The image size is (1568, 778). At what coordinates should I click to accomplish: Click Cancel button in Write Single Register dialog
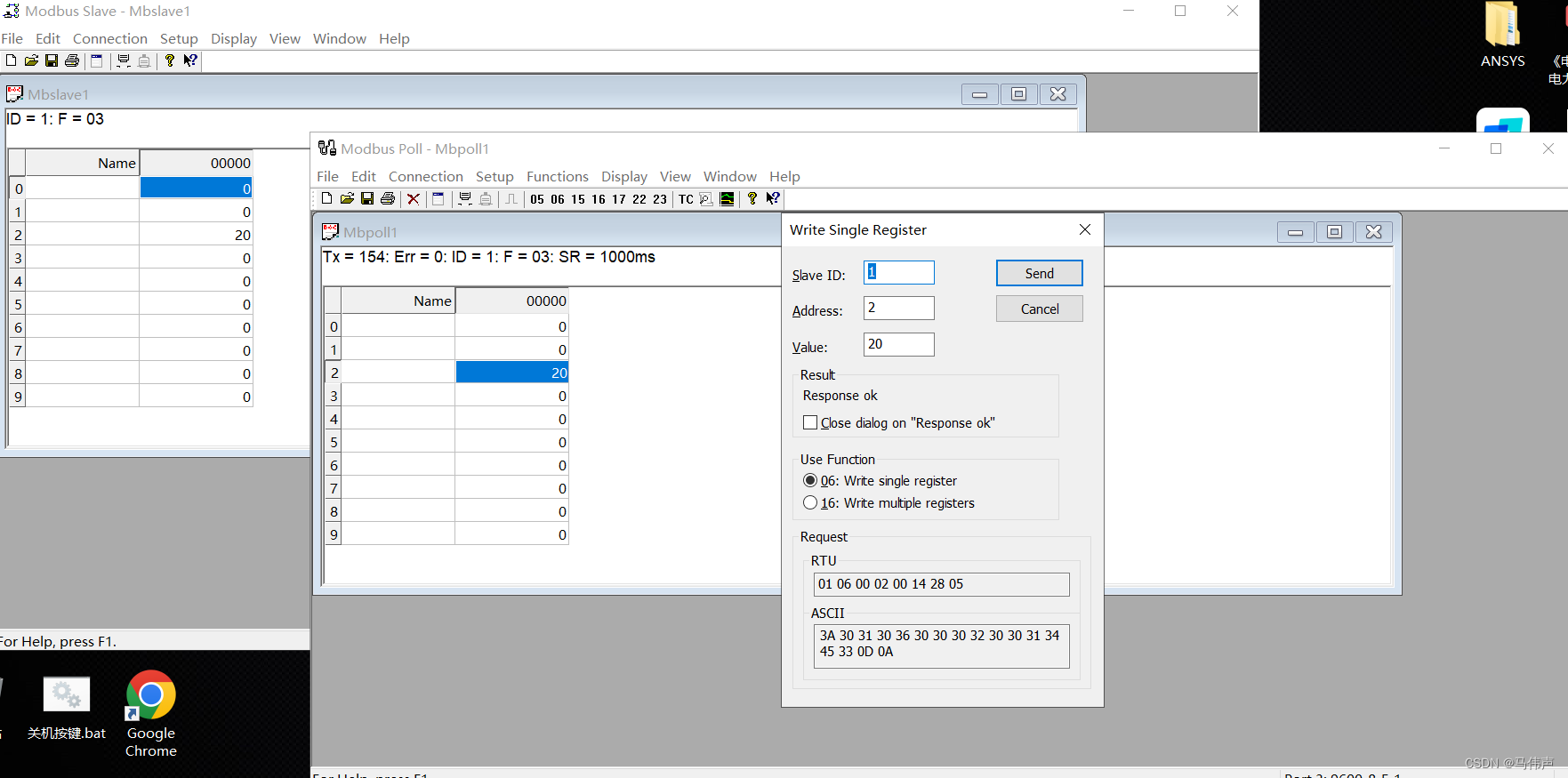coord(1039,309)
